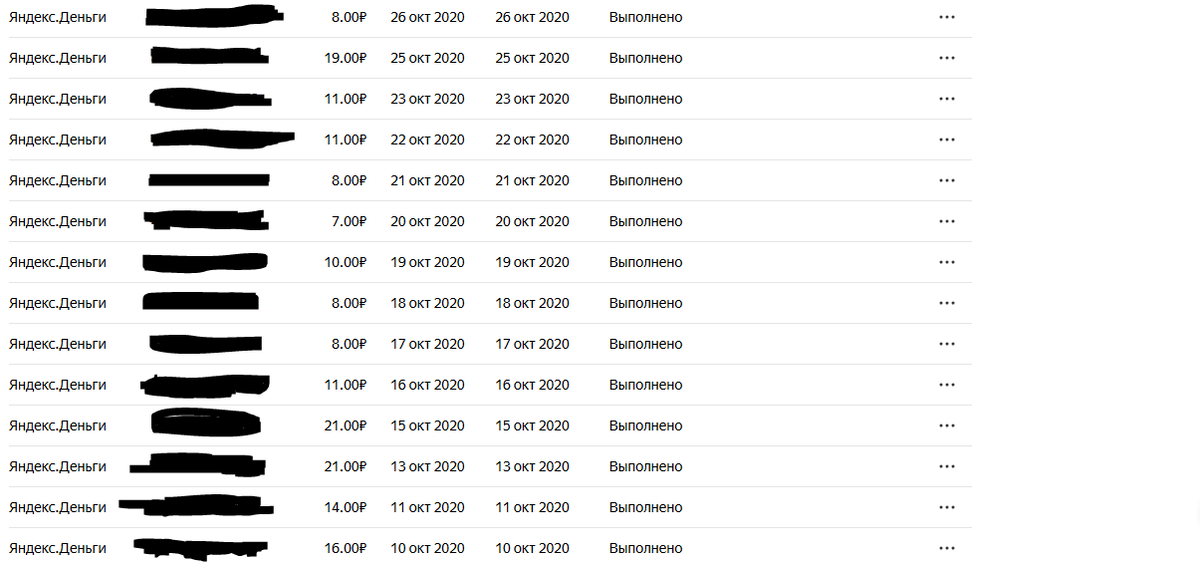Select the 16.00₽ amount in last row
Viewport: 1200px width, 563px height.
click(345, 548)
